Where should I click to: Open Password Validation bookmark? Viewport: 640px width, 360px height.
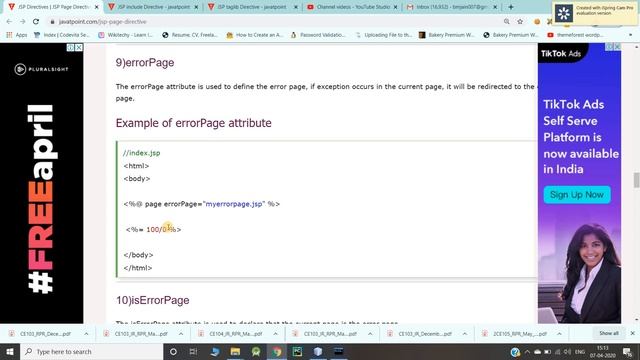[318, 35]
